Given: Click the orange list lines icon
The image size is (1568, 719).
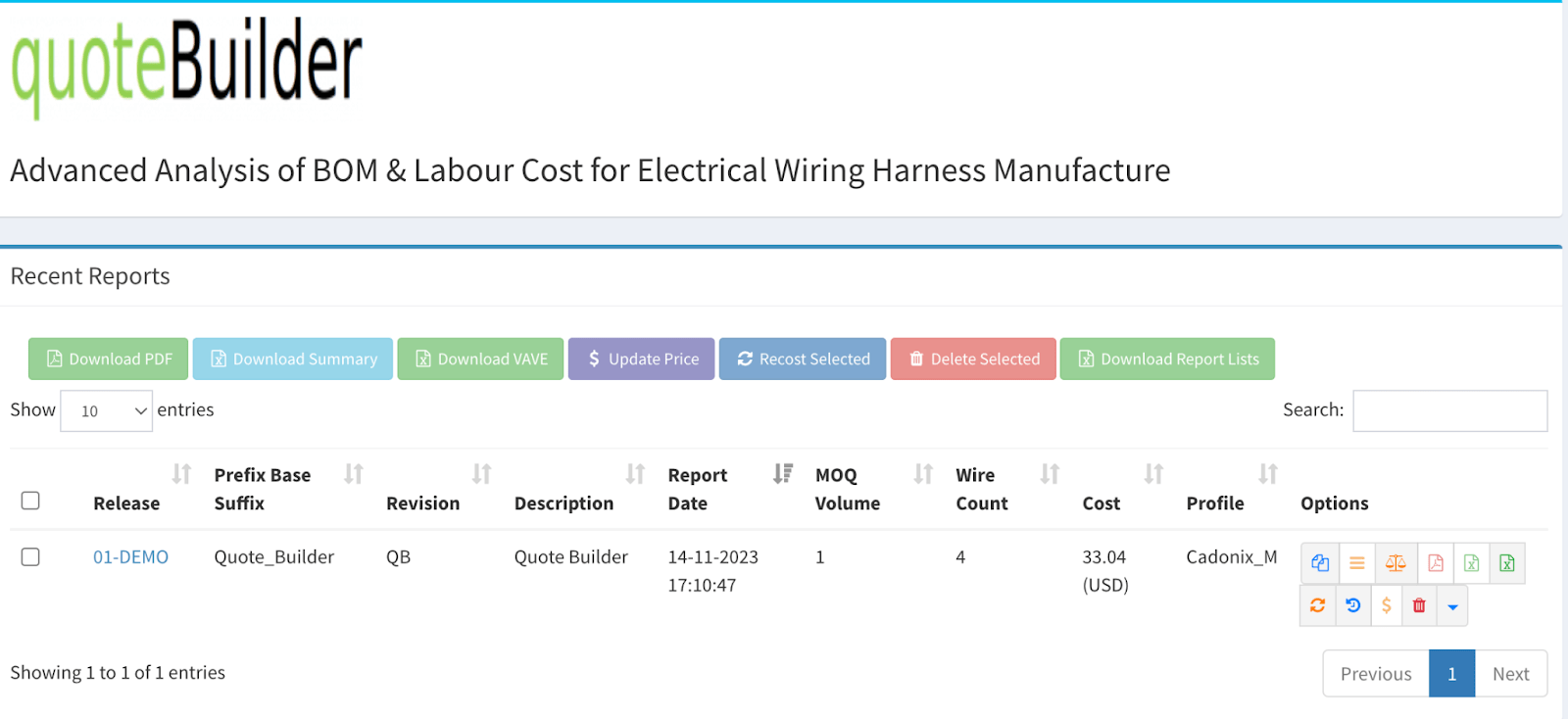Looking at the screenshot, I should 1356,563.
